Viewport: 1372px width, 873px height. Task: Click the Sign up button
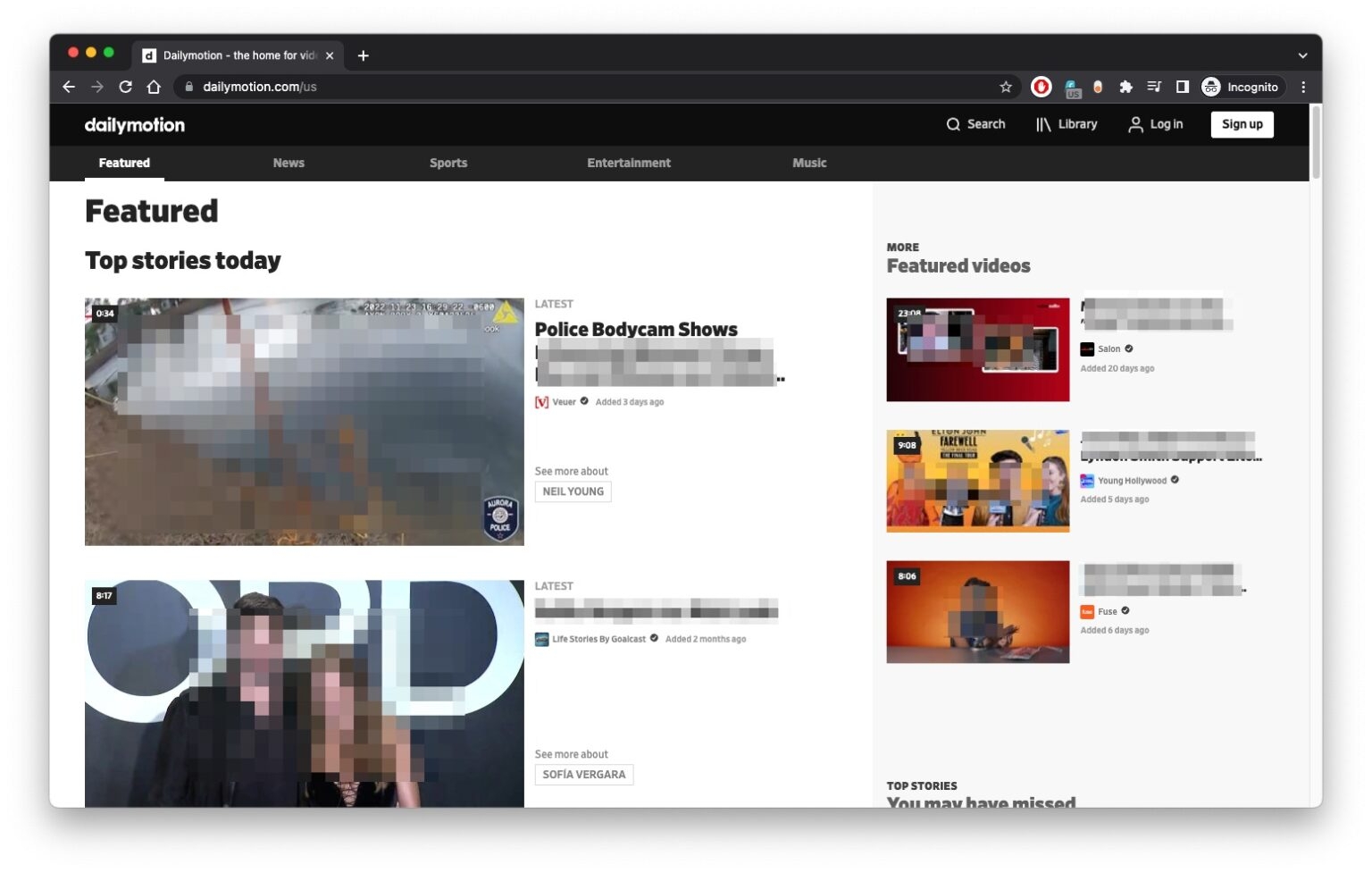click(x=1242, y=124)
